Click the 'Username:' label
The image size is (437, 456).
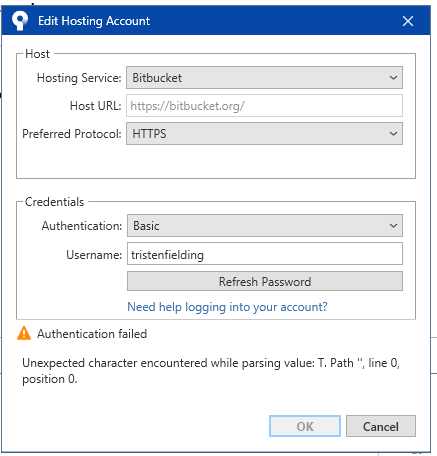pyautogui.click(x=94, y=255)
